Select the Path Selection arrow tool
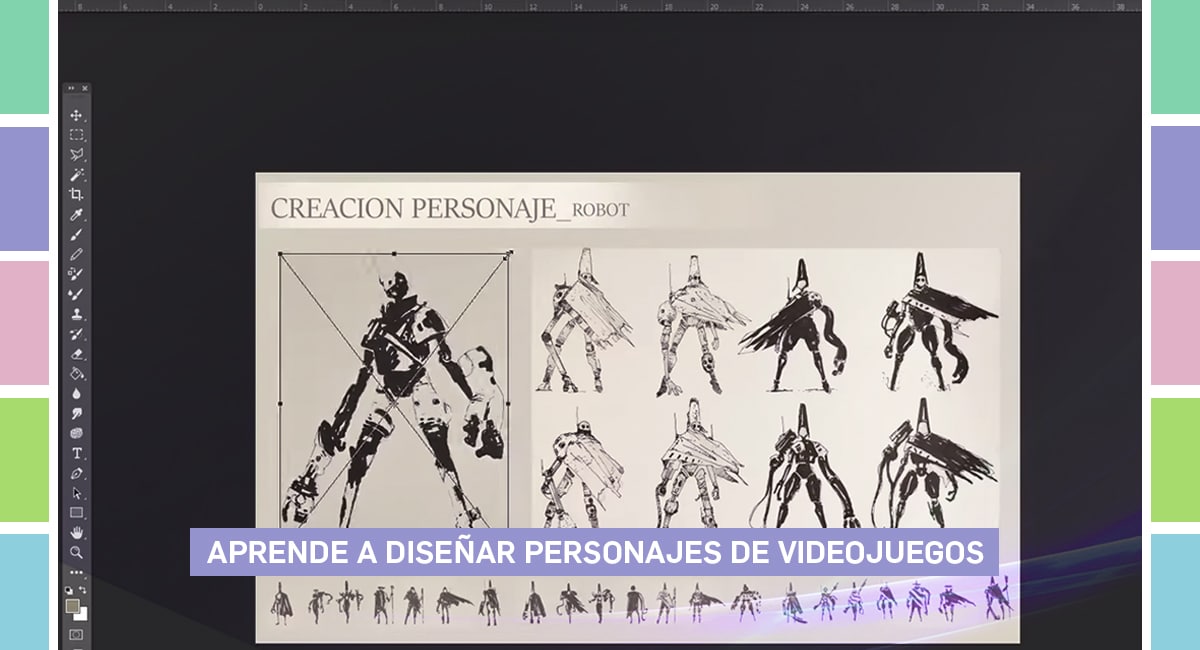 point(76,493)
